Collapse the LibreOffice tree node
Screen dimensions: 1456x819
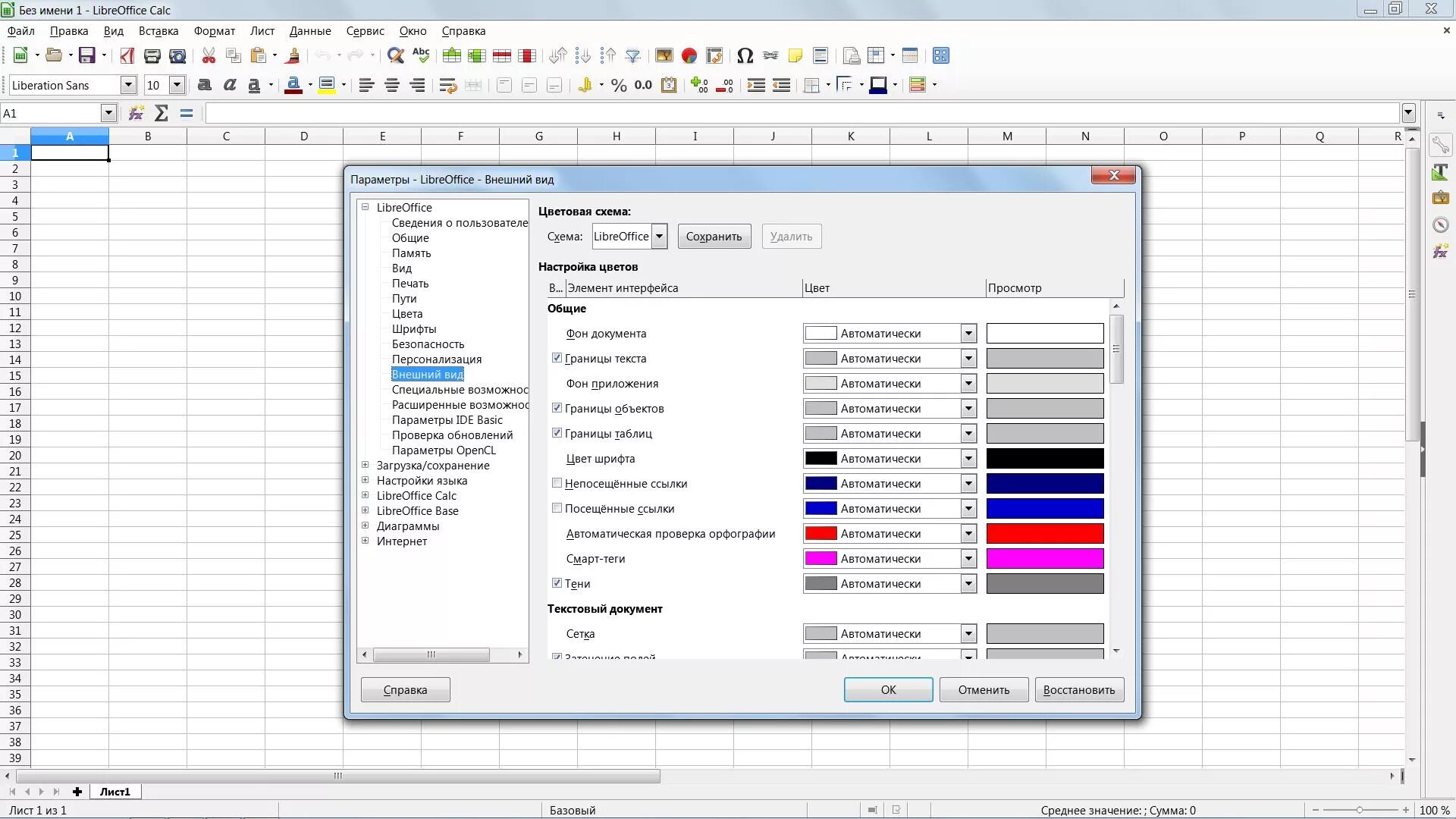[x=365, y=207]
